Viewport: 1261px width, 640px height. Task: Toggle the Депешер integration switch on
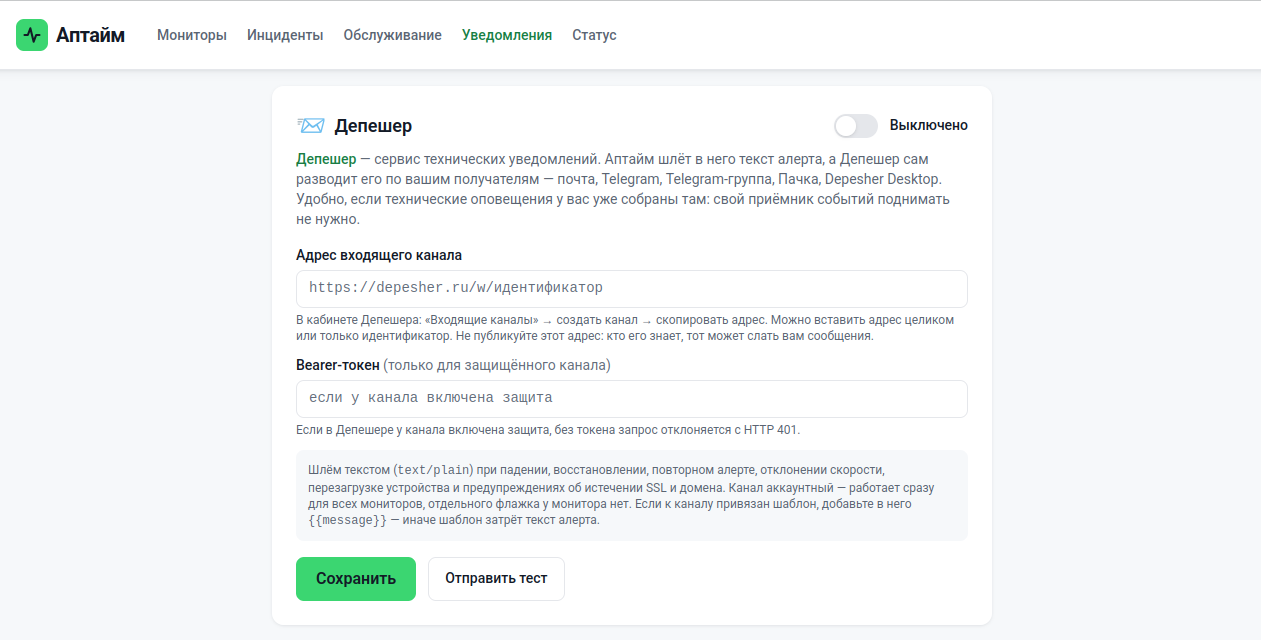tap(856, 126)
